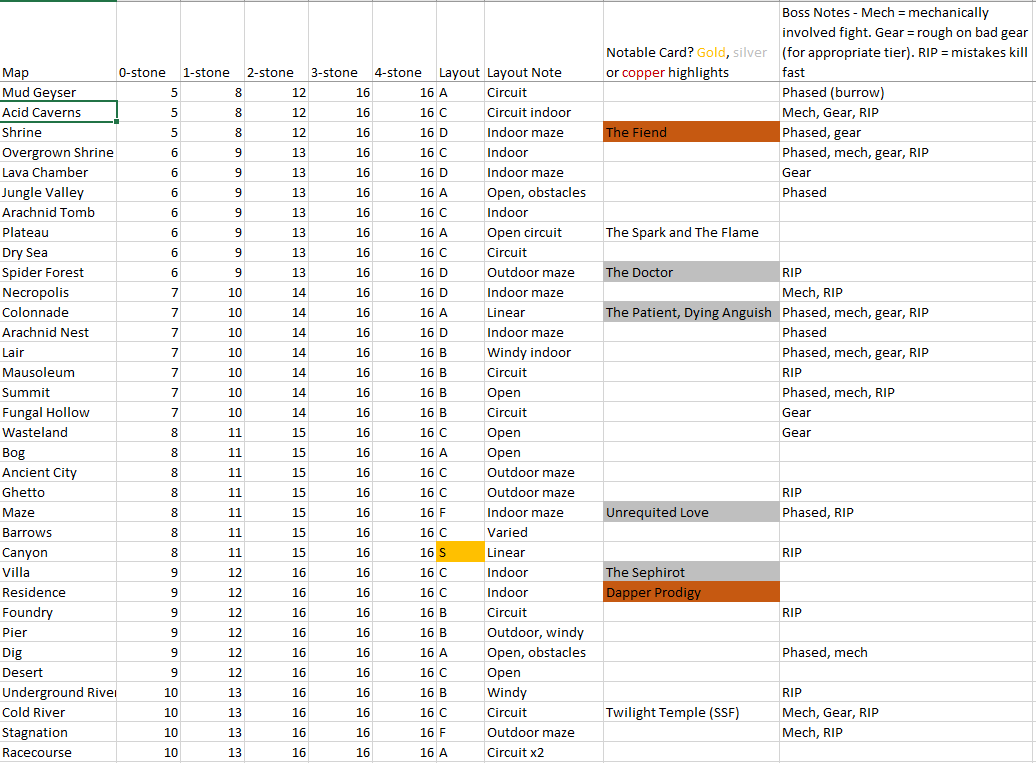Click the Boss Notes header cell
This screenshot has height=763, width=1036.
[x=908, y=42]
